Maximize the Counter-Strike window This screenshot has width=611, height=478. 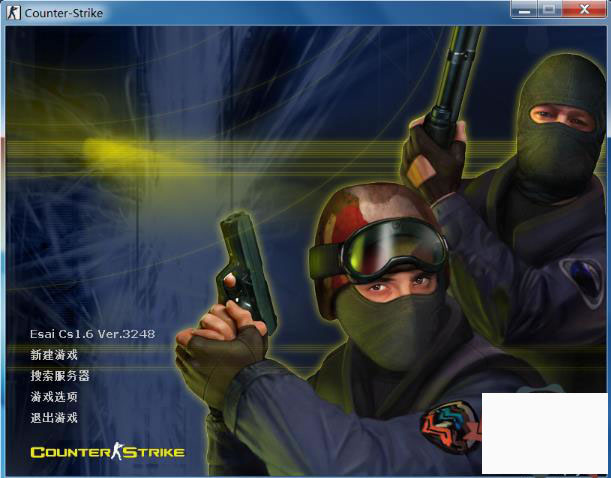pyautogui.click(x=549, y=9)
